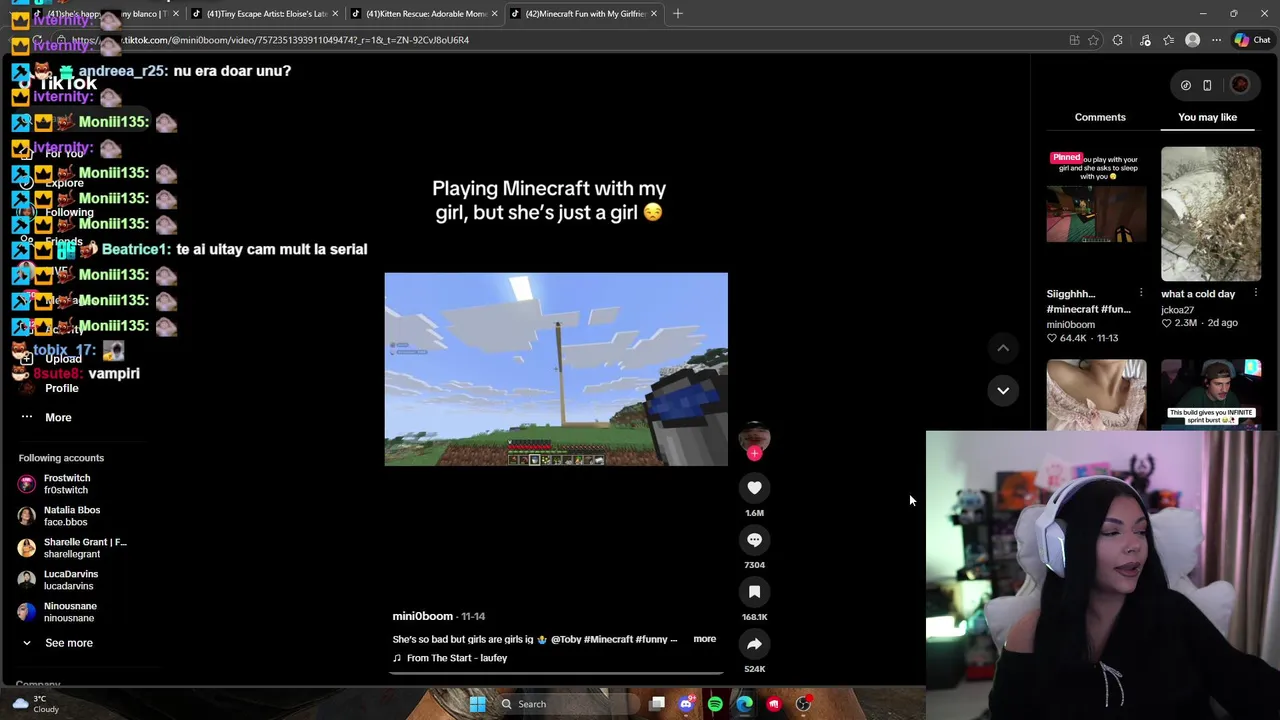This screenshot has width=1280, height=720.
Task: Open Discord from the taskbar
Action: (x=686, y=704)
